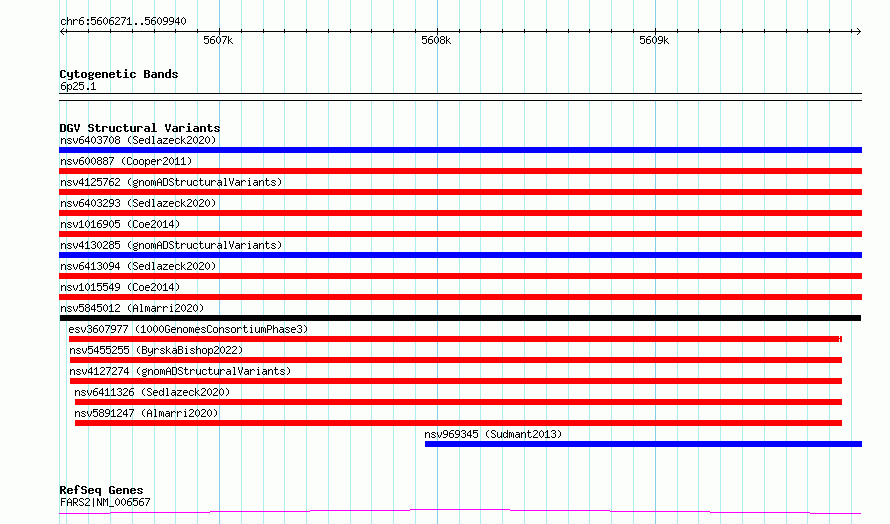Click the cytogenetic band 6p25.1 bar

460,97
